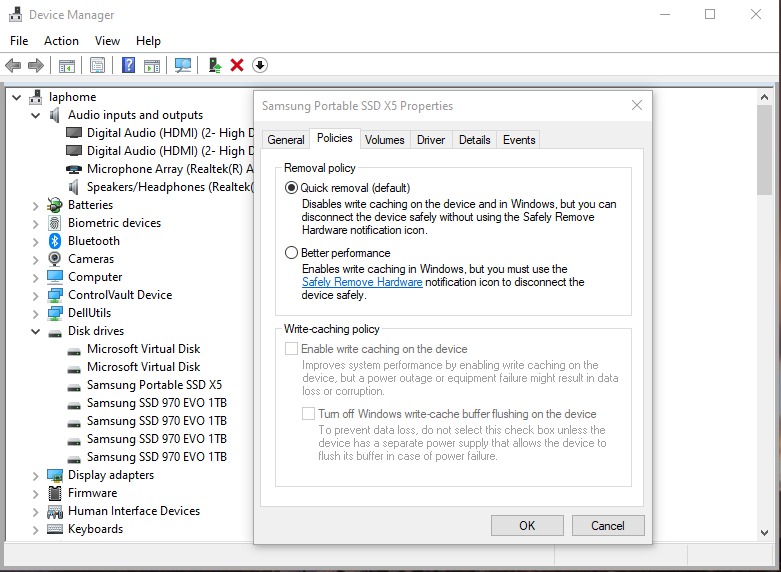
Task: Click the Update device driver icon
Action: tap(215, 65)
